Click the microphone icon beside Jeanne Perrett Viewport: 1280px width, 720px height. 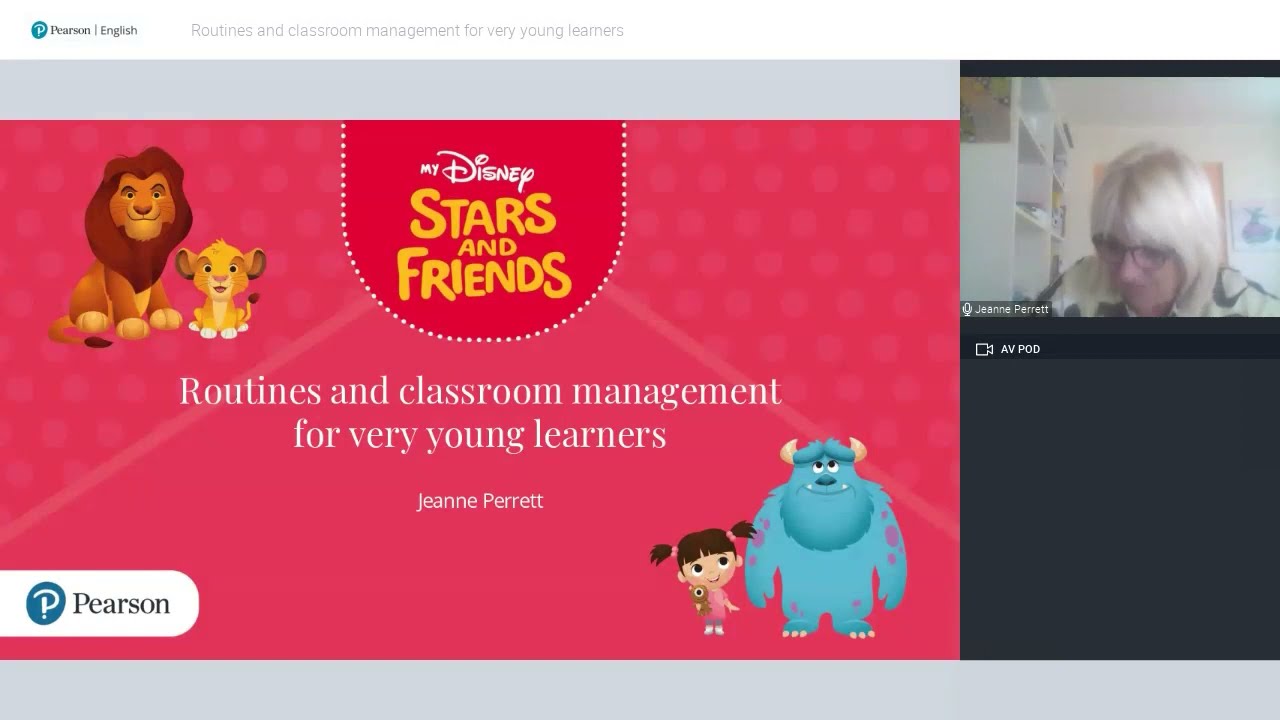point(967,310)
